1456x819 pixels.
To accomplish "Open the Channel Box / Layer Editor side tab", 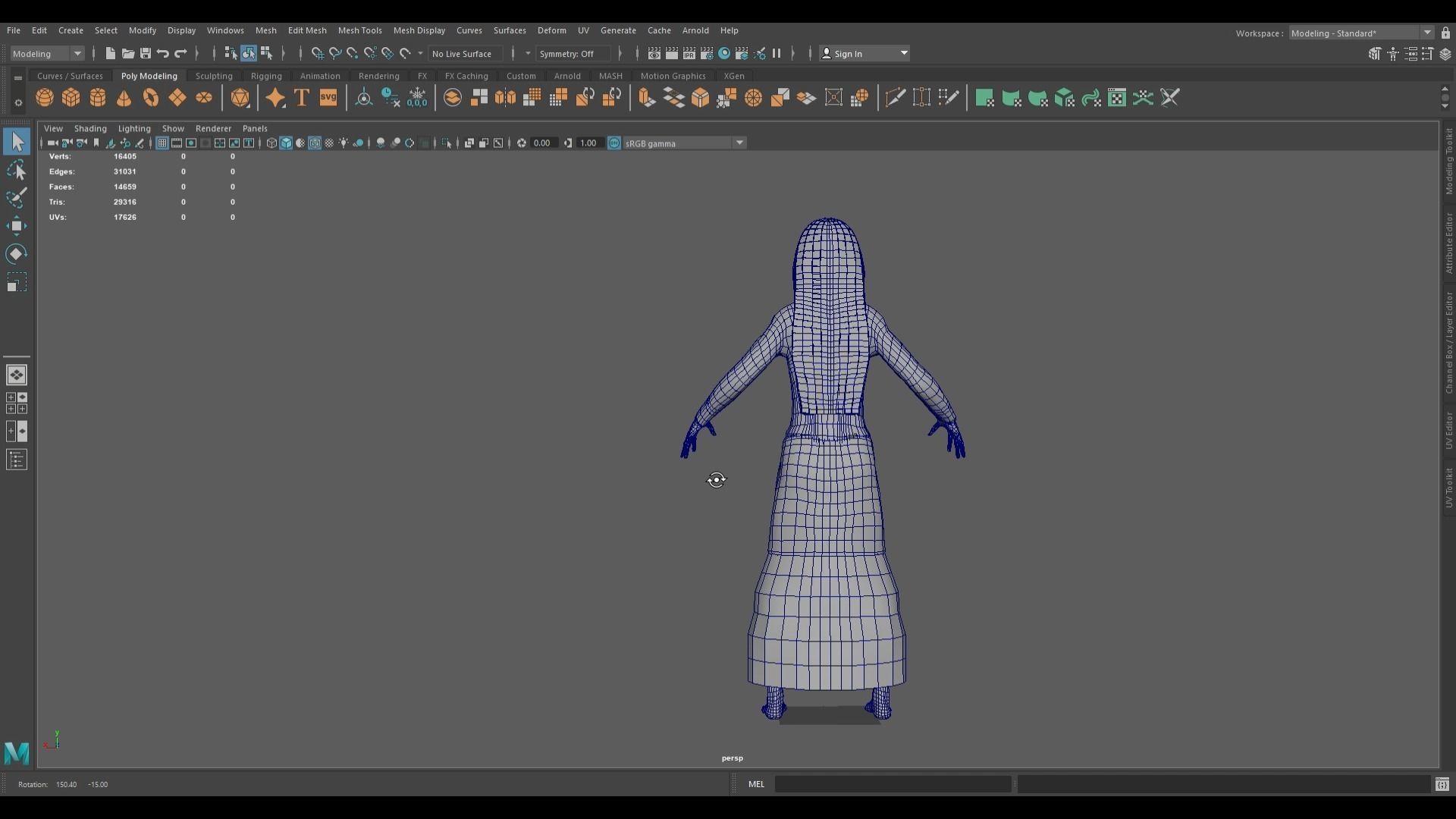I will click(1448, 344).
